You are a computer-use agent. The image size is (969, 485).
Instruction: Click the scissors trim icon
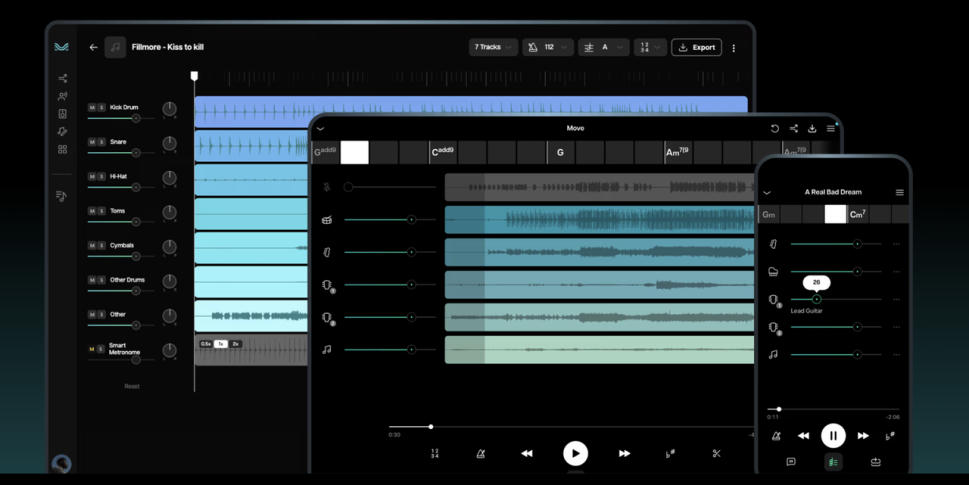tap(716, 454)
